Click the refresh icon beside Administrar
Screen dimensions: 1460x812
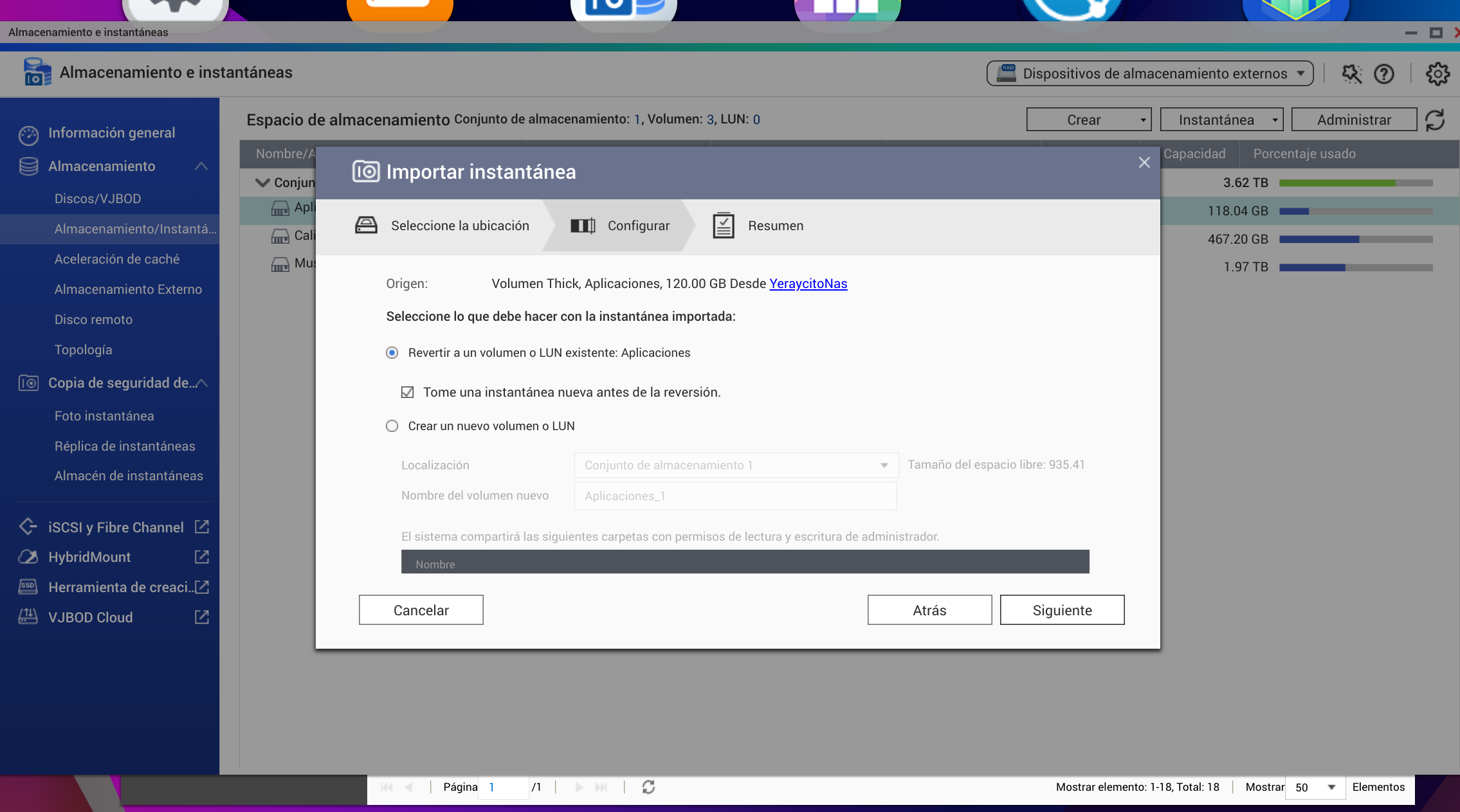[1435, 120]
